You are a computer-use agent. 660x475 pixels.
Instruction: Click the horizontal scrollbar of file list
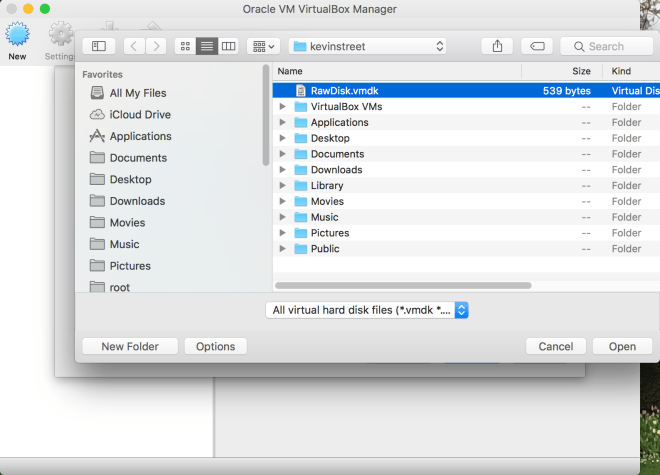403,286
